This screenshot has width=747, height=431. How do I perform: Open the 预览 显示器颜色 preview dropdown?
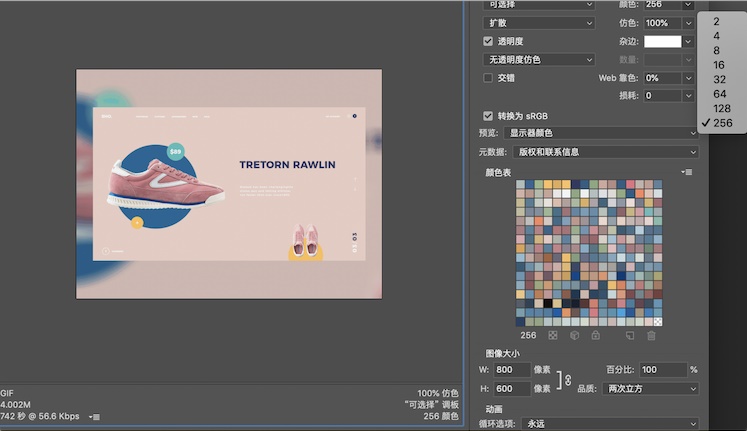[601, 133]
